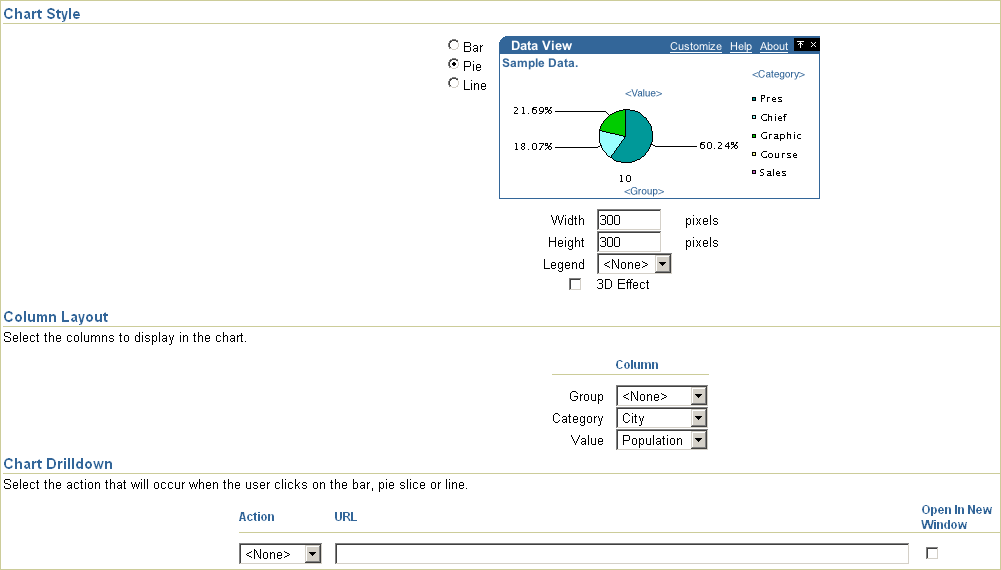The width and height of the screenshot is (1001, 570).
Task: Click the Sales legend color marker
Action: click(754, 172)
